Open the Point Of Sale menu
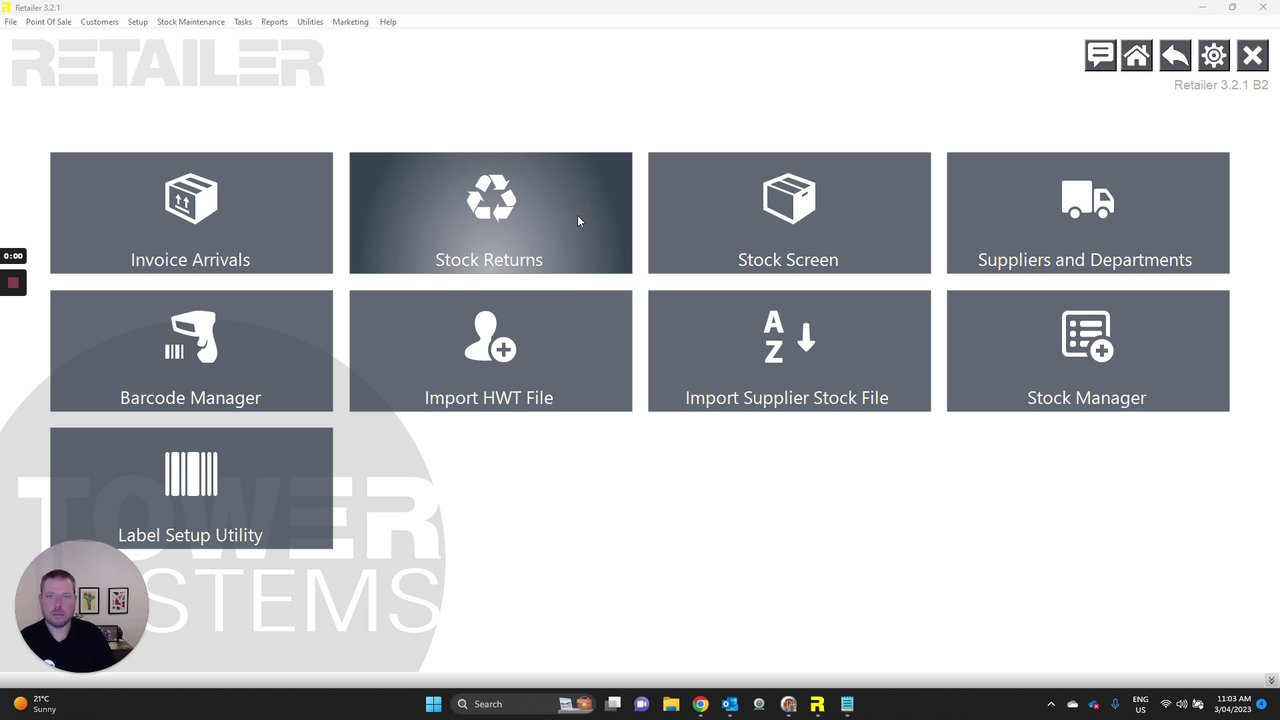The height and width of the screenshot is (720, 1280). (49, 22)
